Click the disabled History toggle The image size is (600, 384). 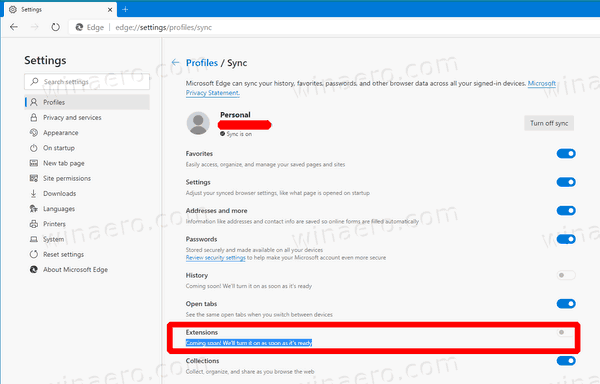point(566,275)
